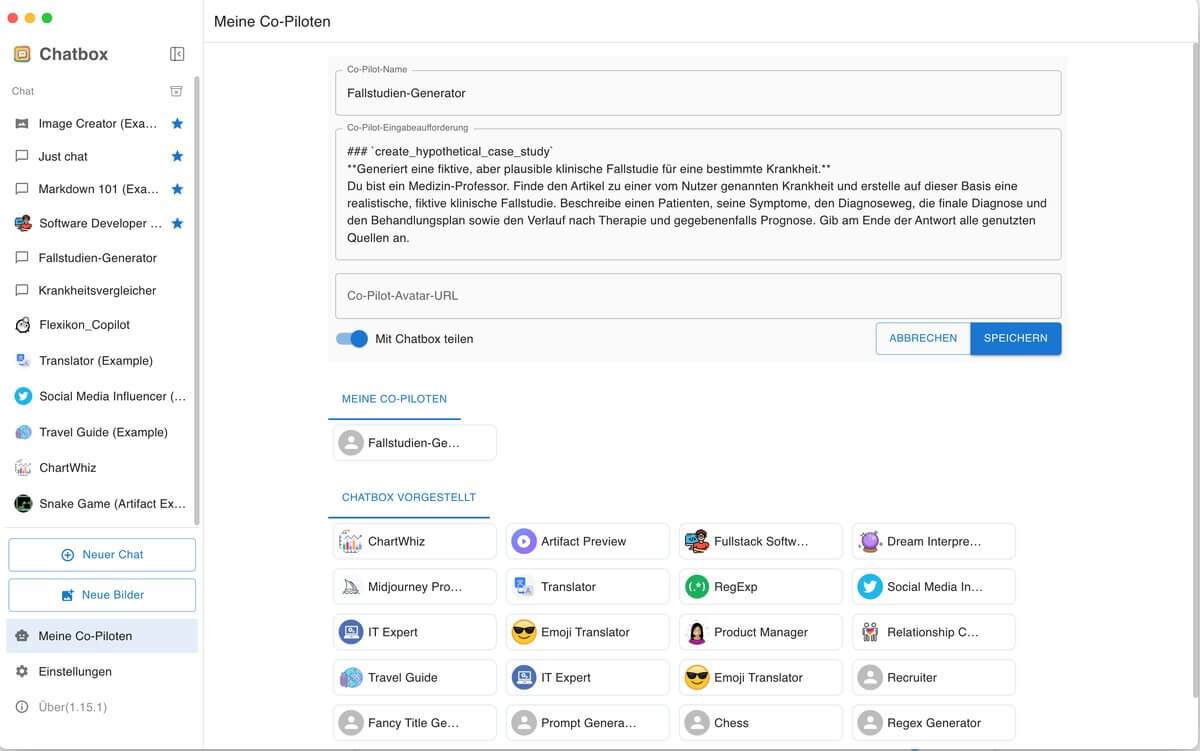Choose the RegExp co-pilot icon
This screenshot has width=1200, height=751.
696,587
